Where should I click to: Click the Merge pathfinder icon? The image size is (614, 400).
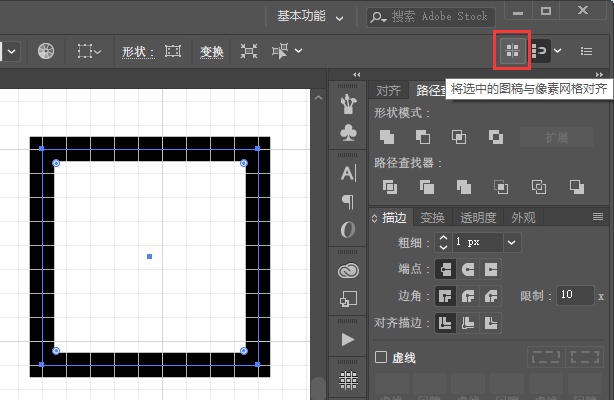[464, 187]
